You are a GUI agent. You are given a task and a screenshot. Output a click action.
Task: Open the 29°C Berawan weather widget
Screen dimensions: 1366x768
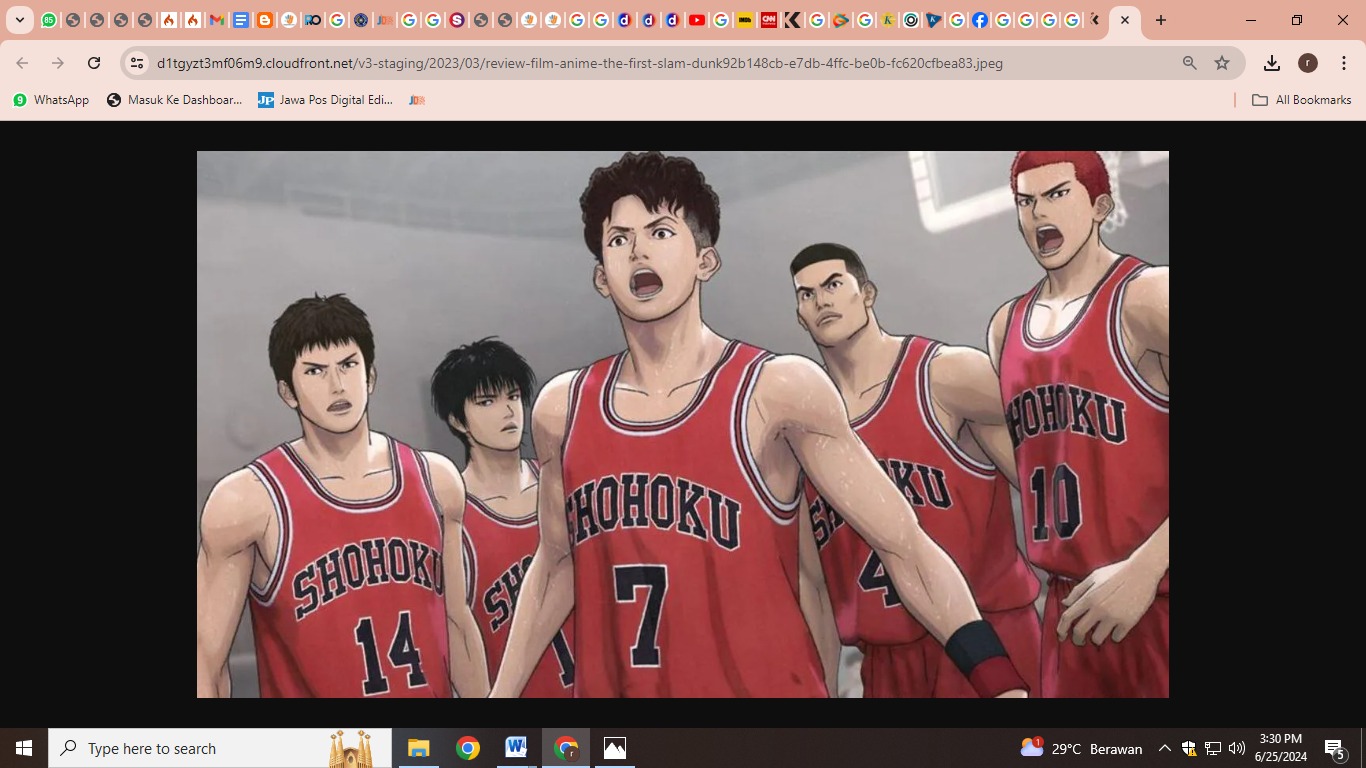(x=1081, y=748)
